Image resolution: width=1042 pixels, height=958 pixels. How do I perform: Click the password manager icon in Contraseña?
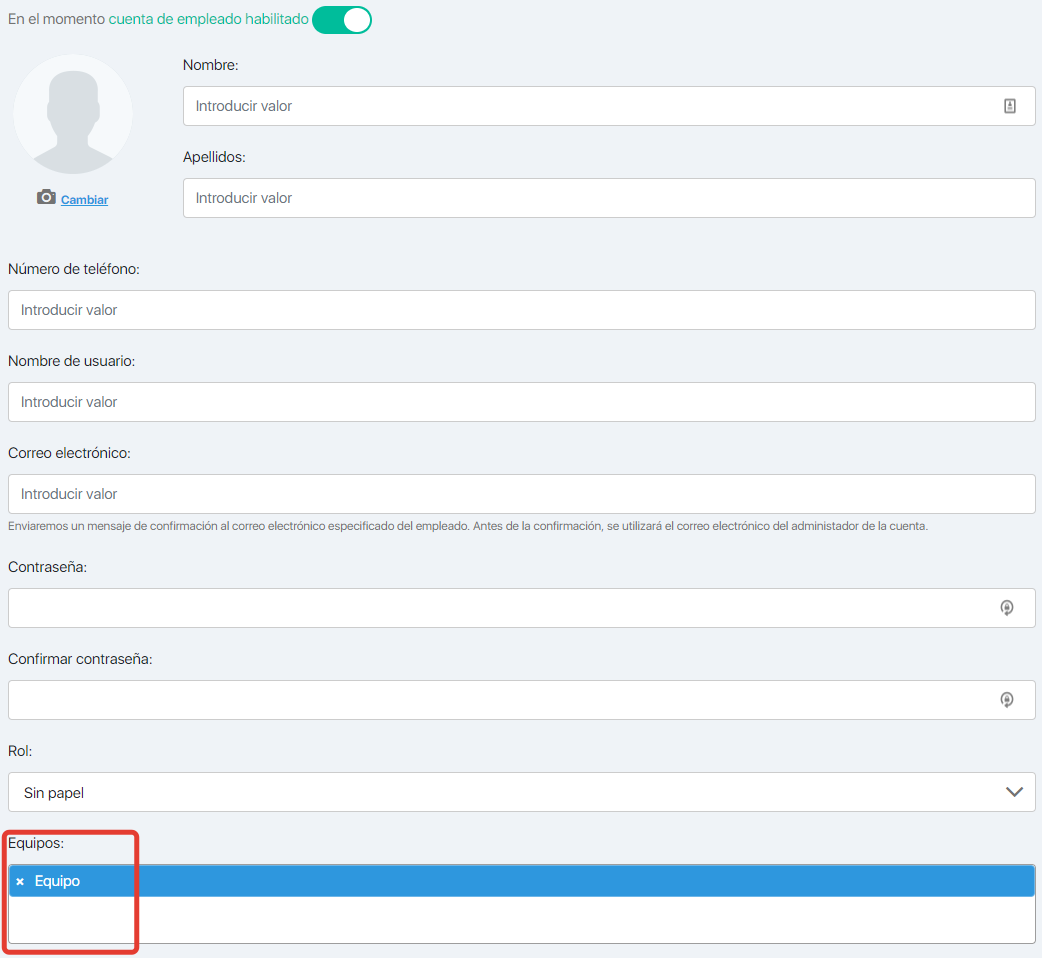click(1007, 608)
